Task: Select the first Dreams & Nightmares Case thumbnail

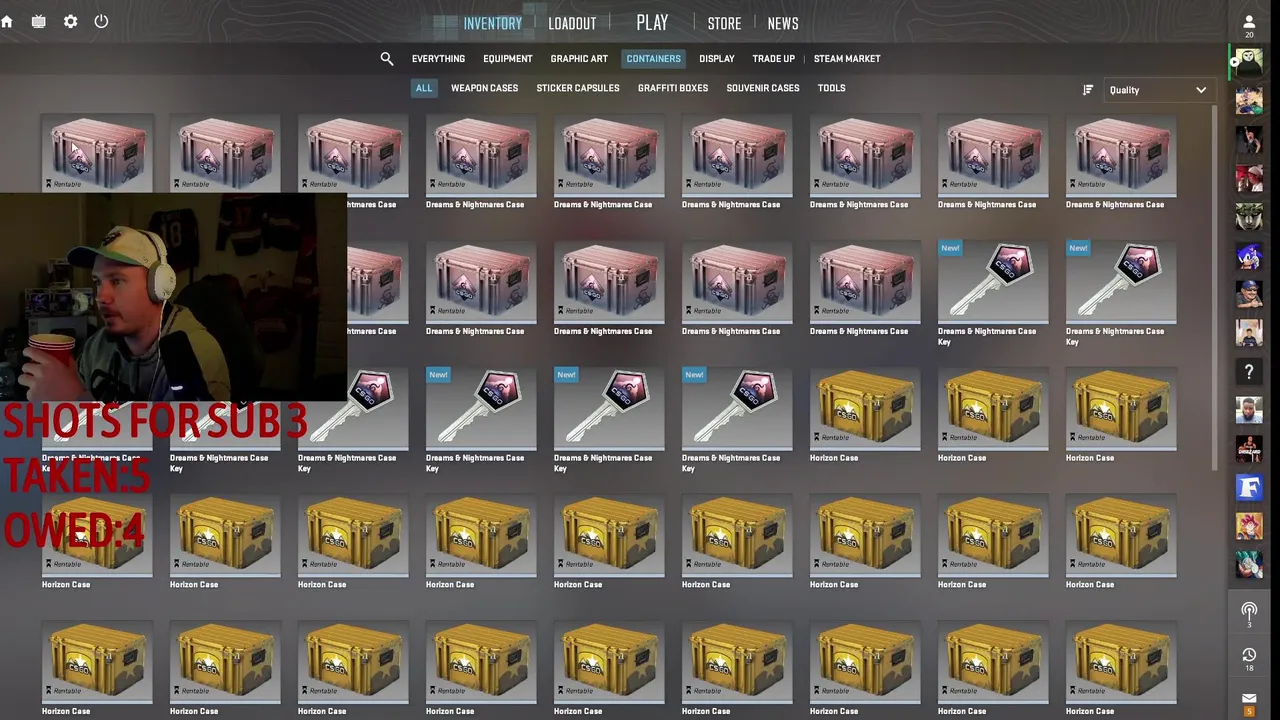Action: click(97, 153)
